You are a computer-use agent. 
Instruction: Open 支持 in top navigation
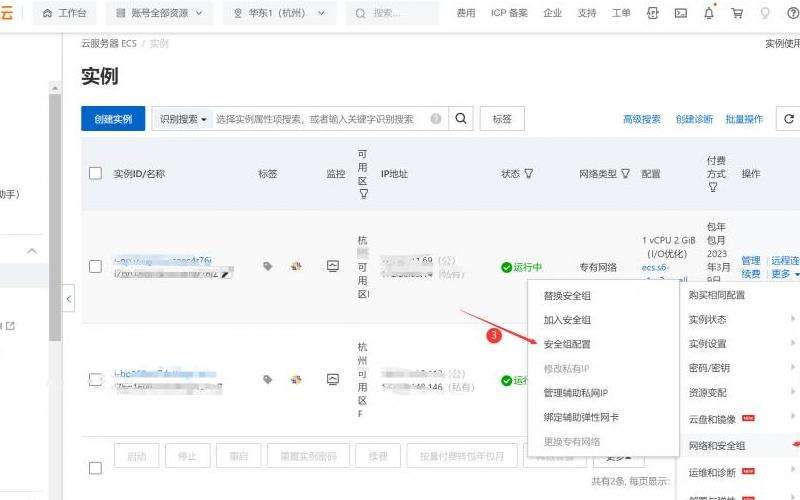587,13
